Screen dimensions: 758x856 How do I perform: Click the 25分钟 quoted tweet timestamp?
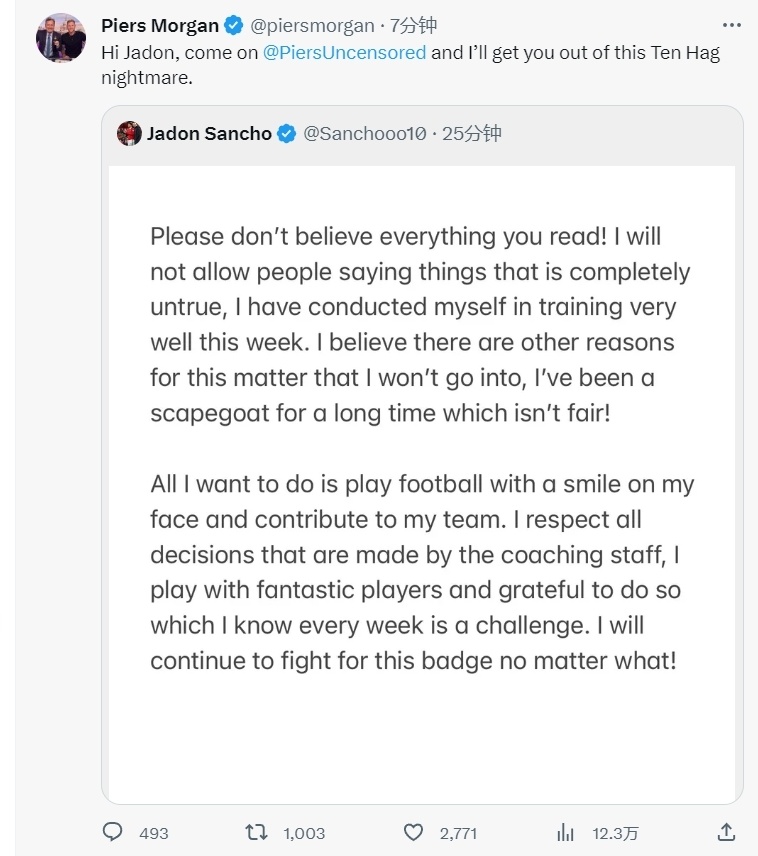(x=472, y=134)
